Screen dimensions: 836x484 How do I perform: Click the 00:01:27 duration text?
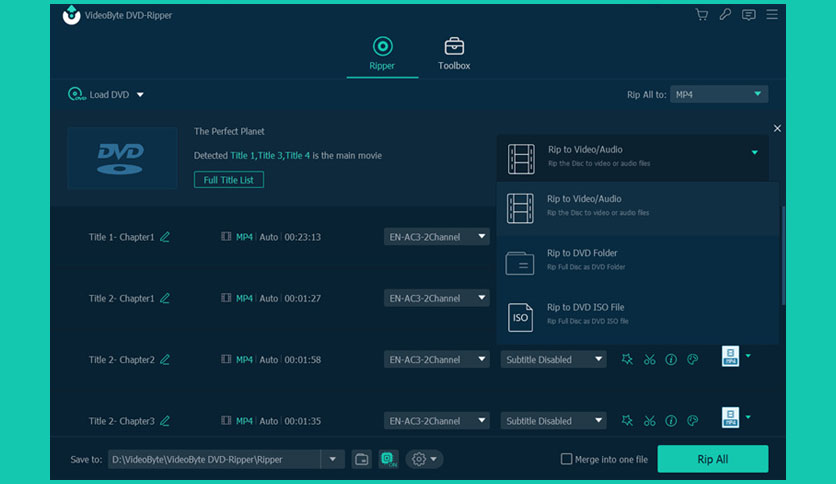tap(303, 298)
